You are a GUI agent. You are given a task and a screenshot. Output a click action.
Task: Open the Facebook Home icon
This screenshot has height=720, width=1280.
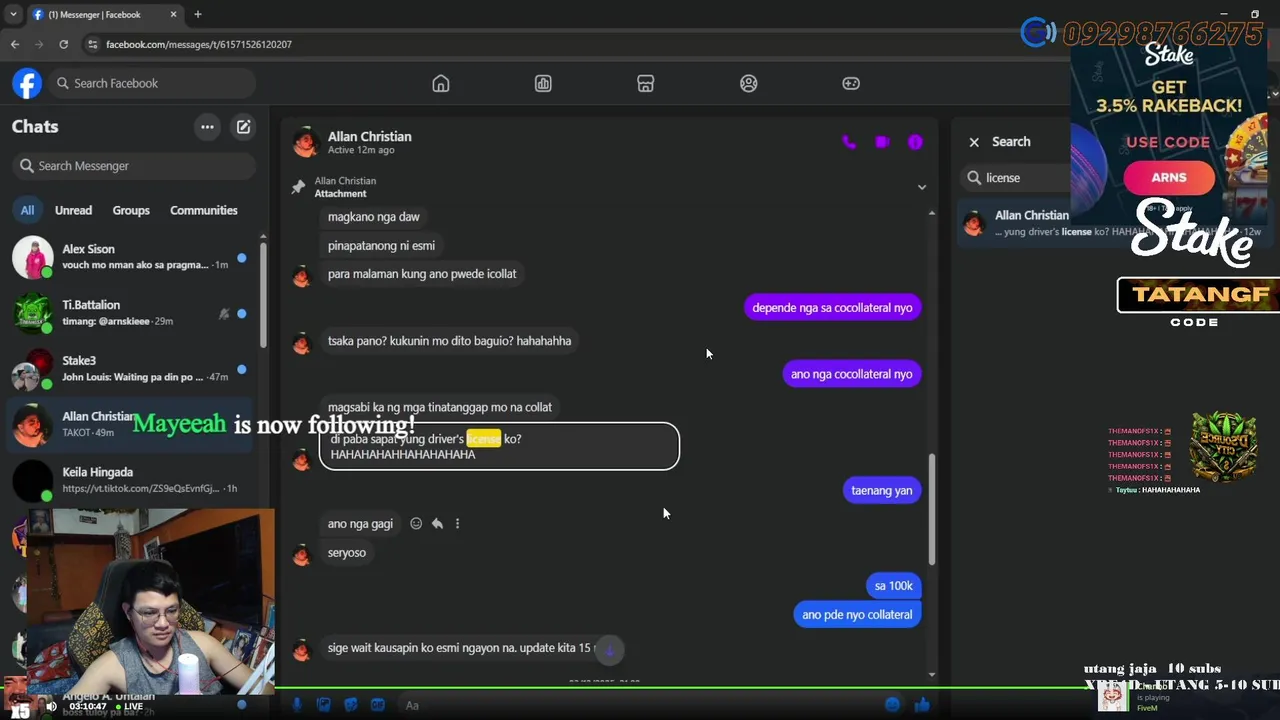[441, 83]
